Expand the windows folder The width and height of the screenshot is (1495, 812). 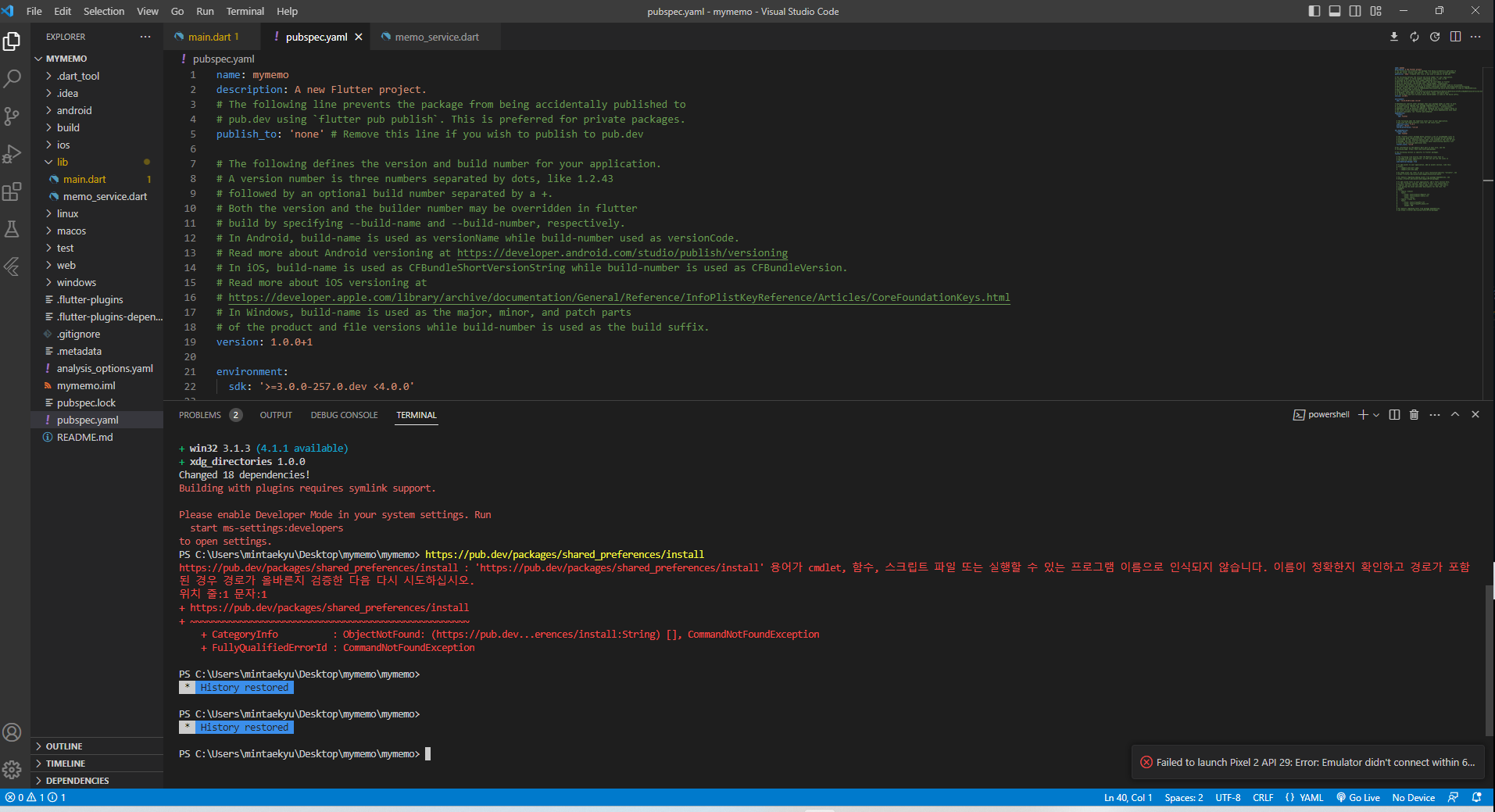click(x=97, y=282)
